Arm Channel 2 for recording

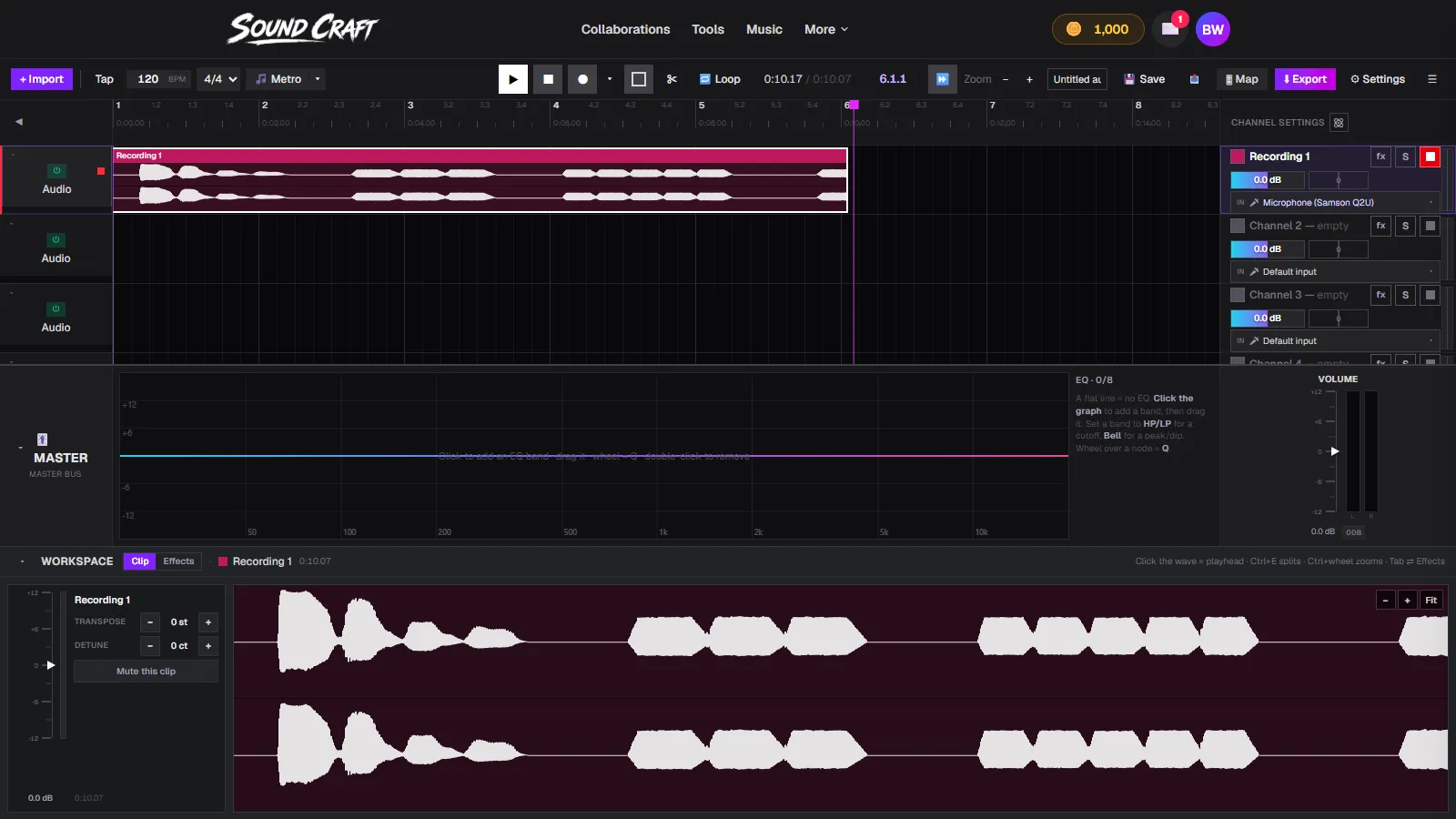1431,226
